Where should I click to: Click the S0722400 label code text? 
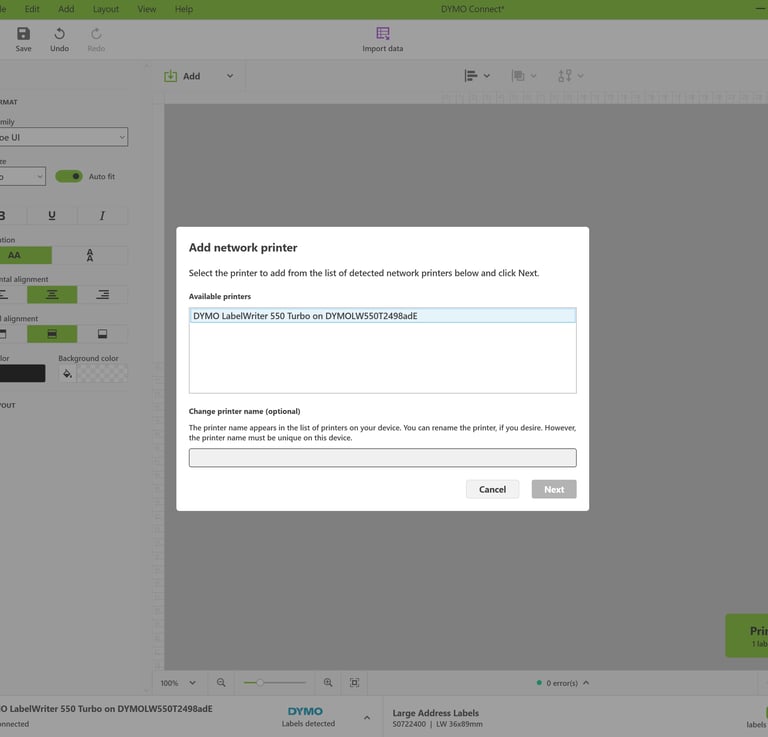point(409,724)
